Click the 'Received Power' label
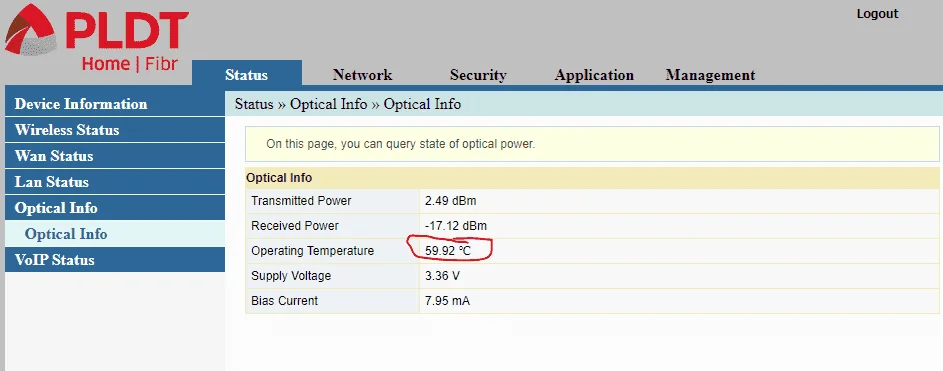Viewport: 943px width, 371px height. (295, 226)
